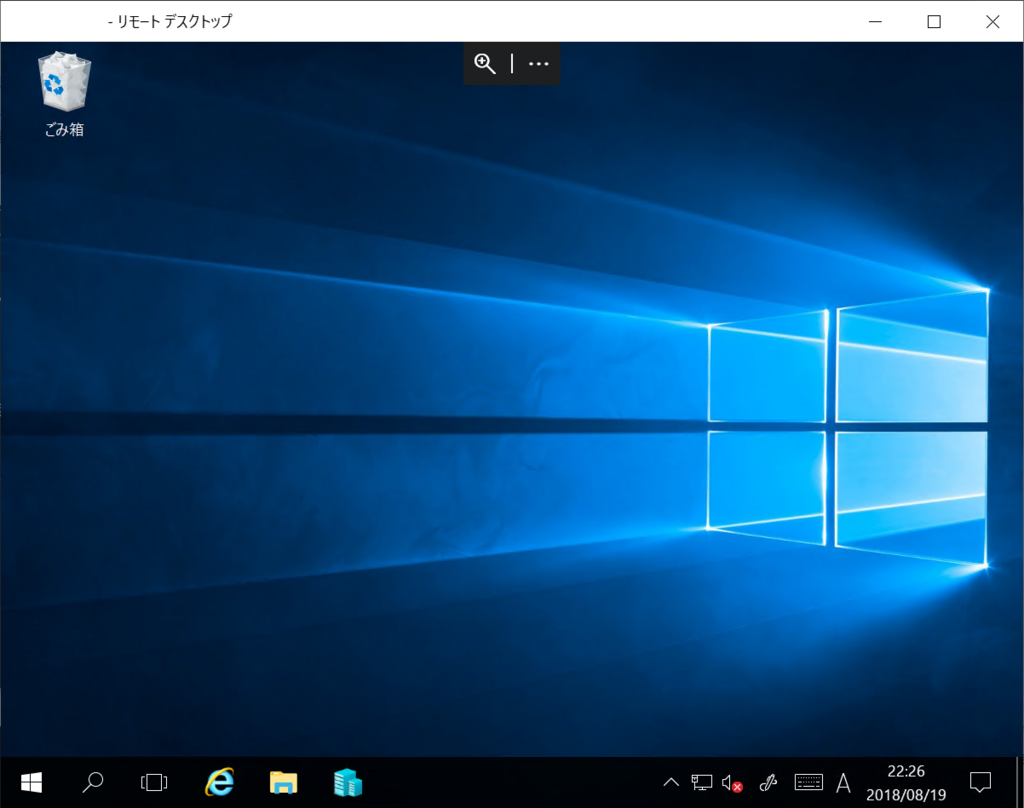Click the muted volume tray icon
This screenshot has height=808, width=1024.
coord(732,783)
